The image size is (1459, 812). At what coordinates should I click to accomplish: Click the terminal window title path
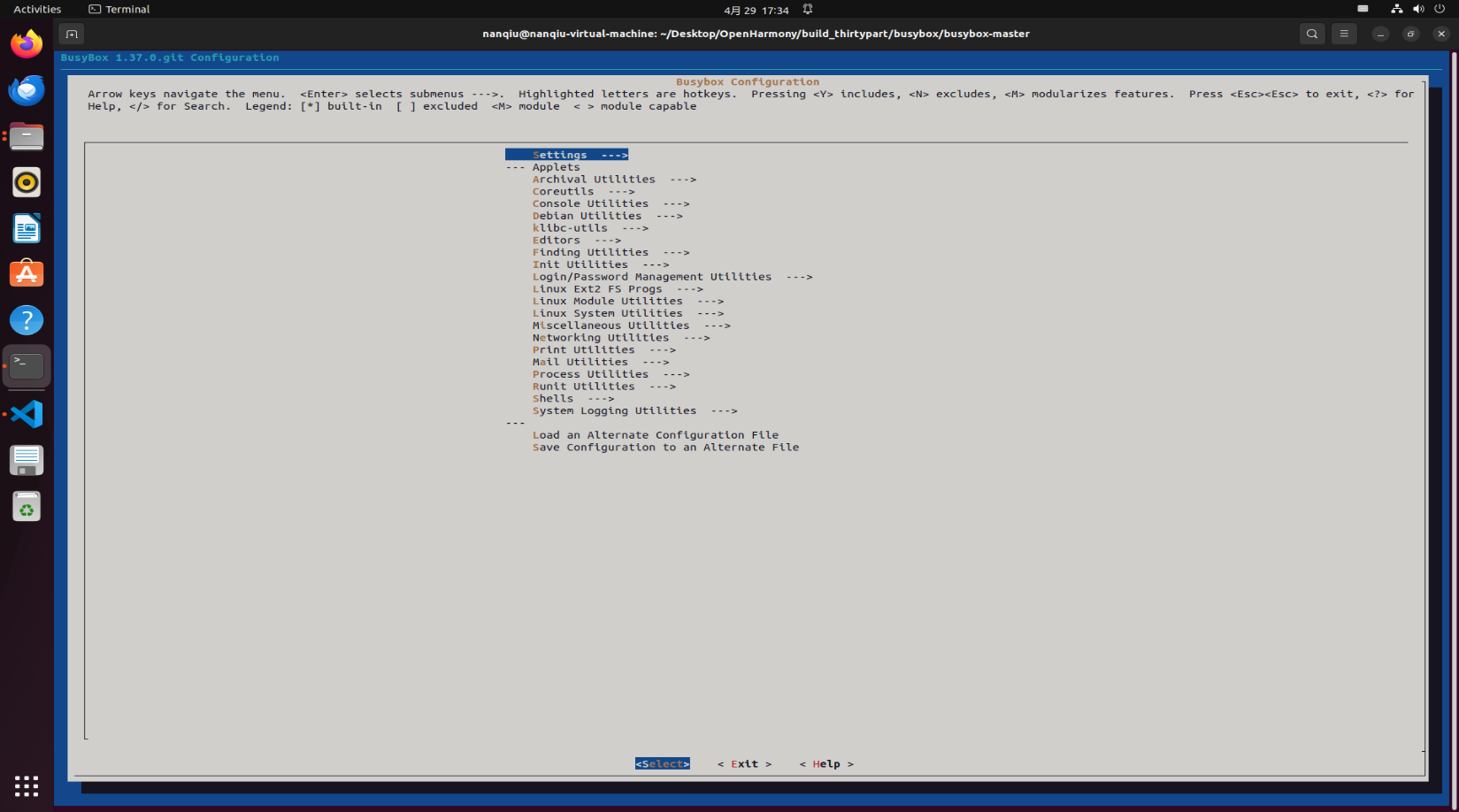pos(756,34)
